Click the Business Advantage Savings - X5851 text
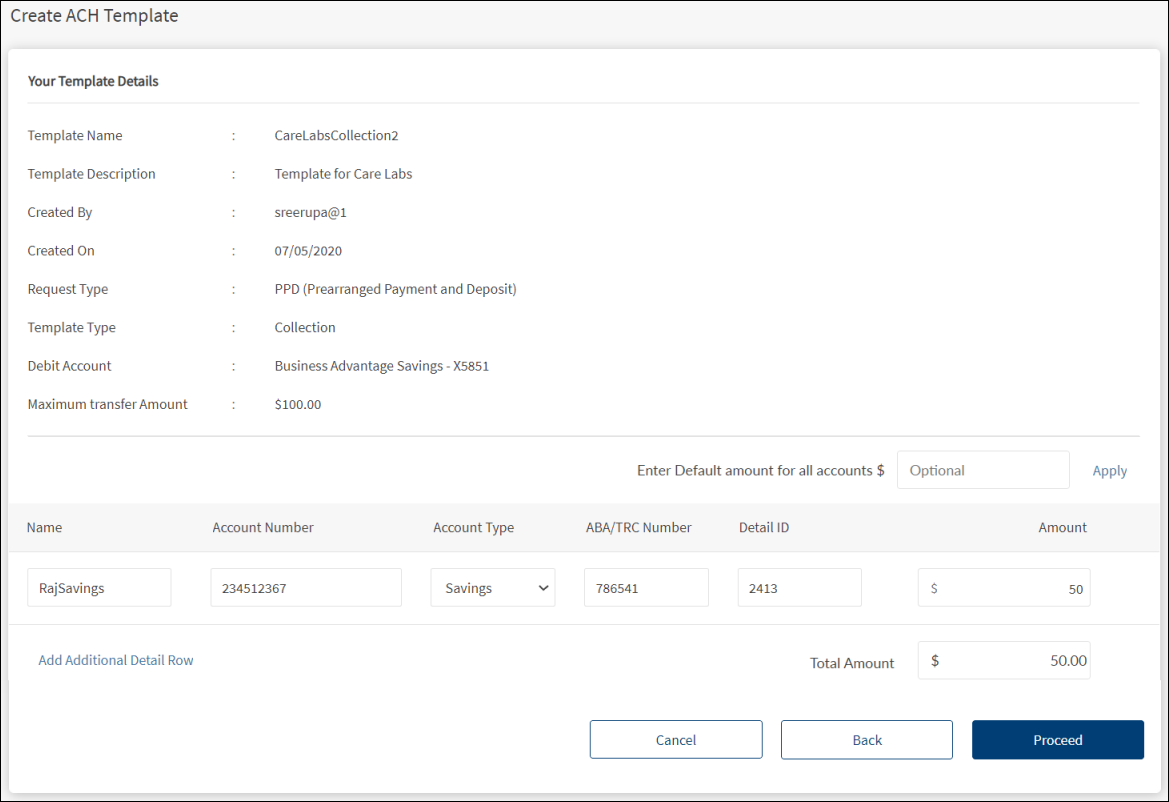 381,366
